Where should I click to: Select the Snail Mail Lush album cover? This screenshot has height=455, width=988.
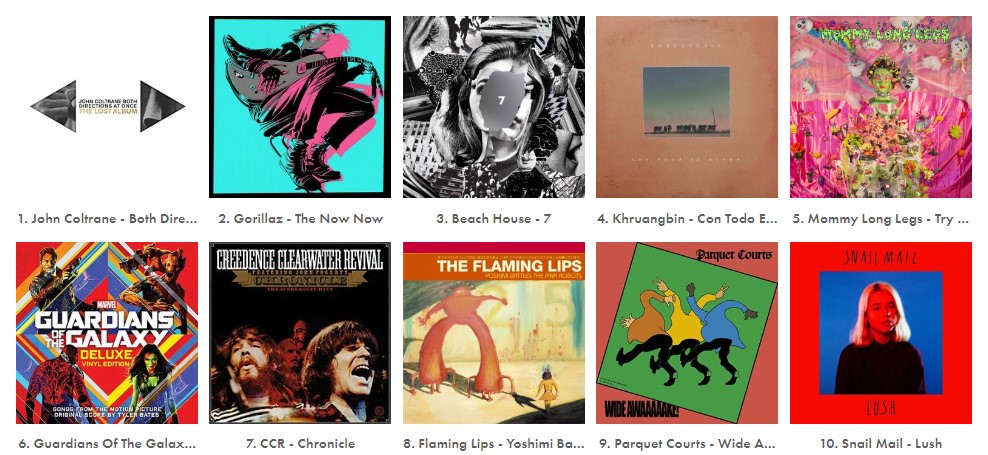click(x=880, y=333)
